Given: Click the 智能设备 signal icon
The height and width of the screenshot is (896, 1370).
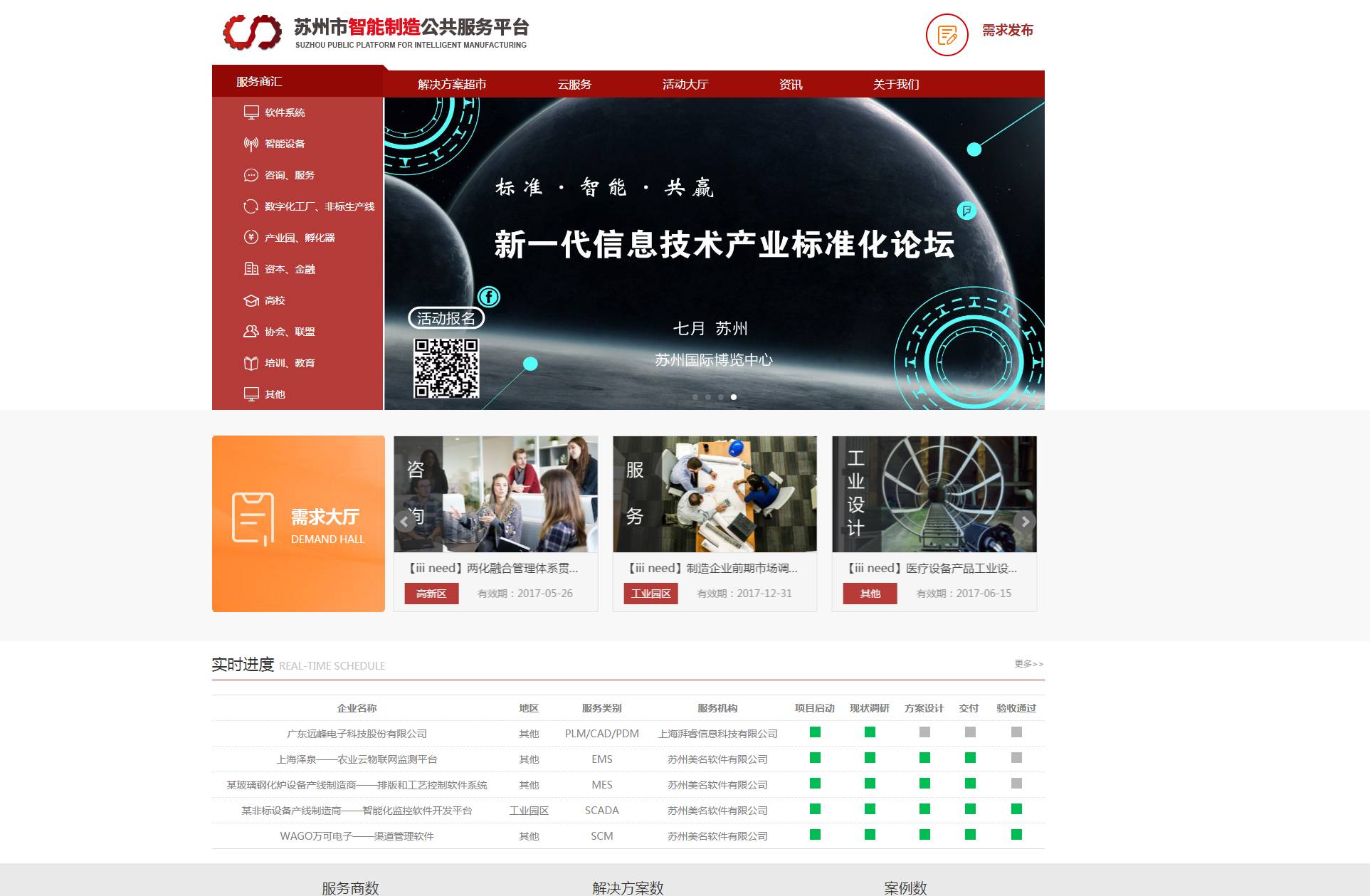Looking at the screenshot, I should tap(251, 144).
